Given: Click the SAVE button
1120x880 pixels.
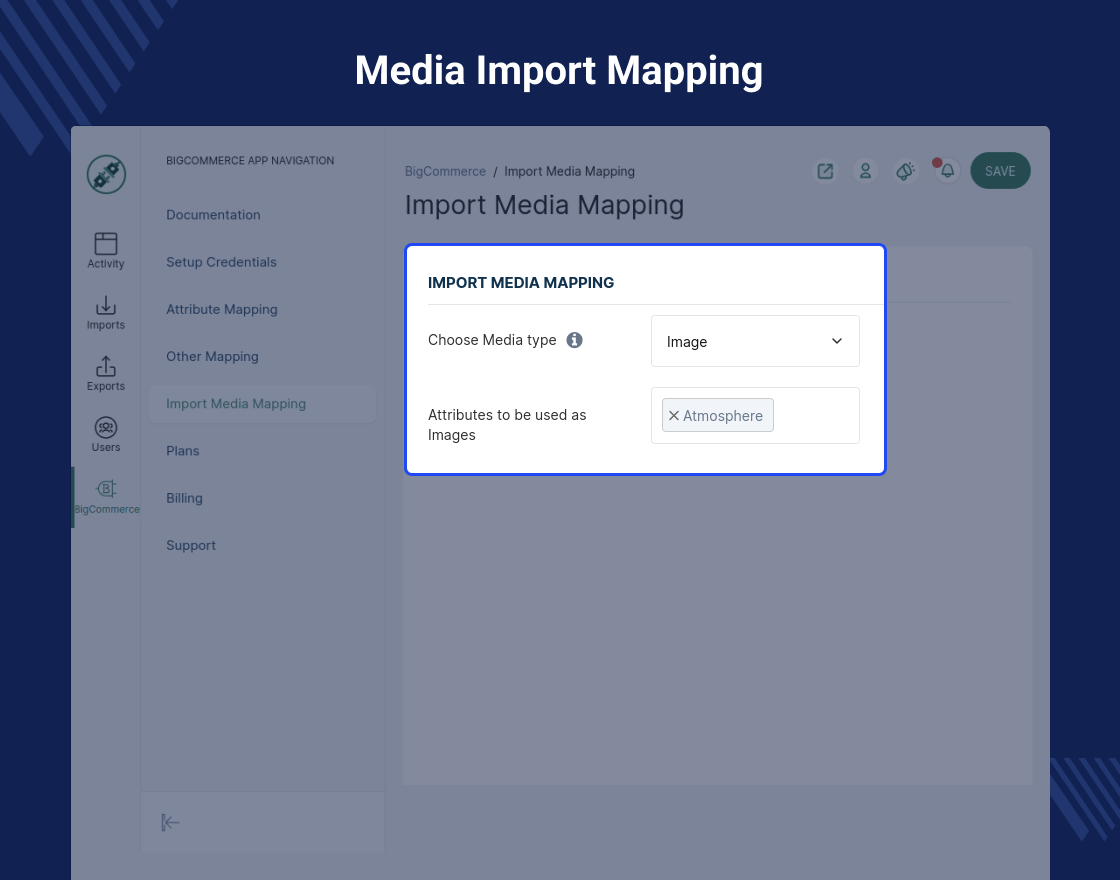Looking at the screenshot, I should point(1000,171).
